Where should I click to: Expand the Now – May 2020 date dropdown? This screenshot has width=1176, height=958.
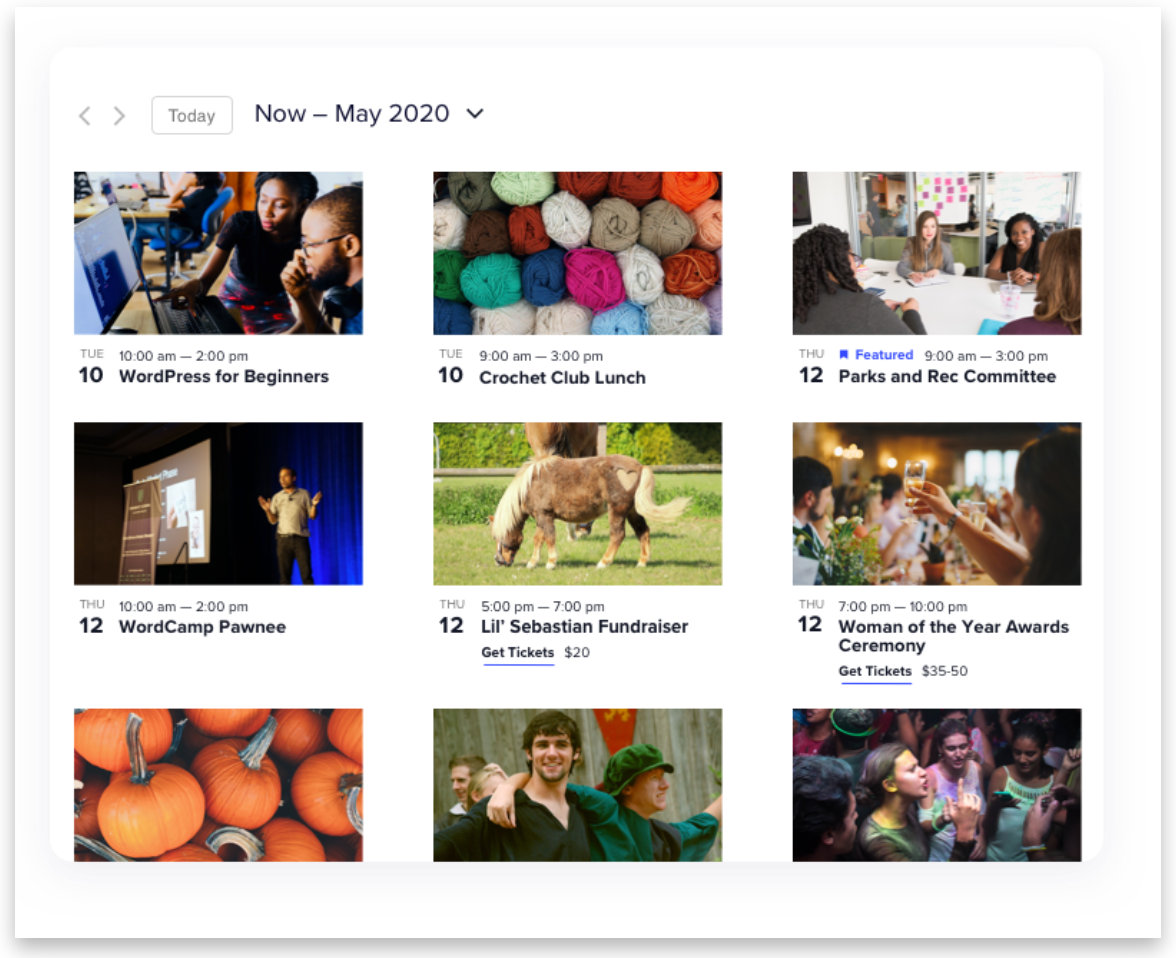[x=352, y=114]
